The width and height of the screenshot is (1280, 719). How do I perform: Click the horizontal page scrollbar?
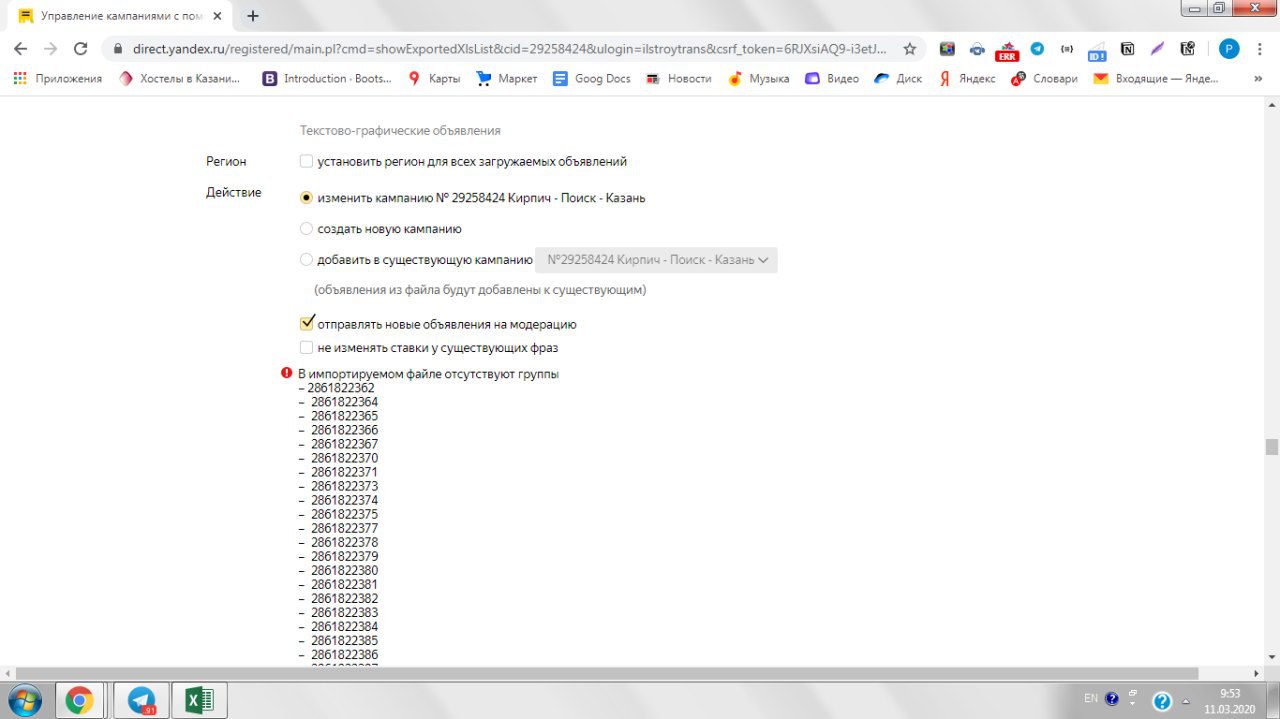coord(607,673)
